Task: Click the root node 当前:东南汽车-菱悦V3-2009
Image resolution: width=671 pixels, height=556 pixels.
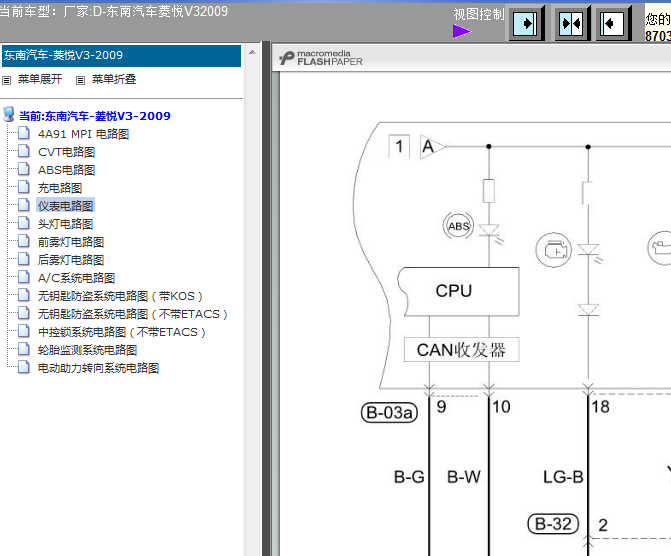Action: click(95, 116)
